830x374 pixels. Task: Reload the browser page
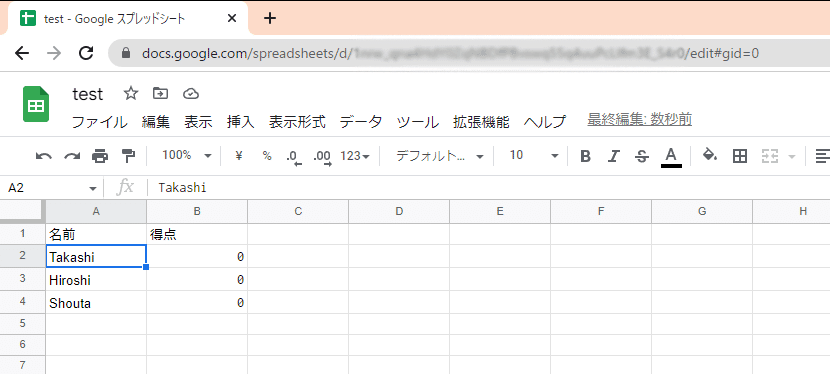click(86, 53)
